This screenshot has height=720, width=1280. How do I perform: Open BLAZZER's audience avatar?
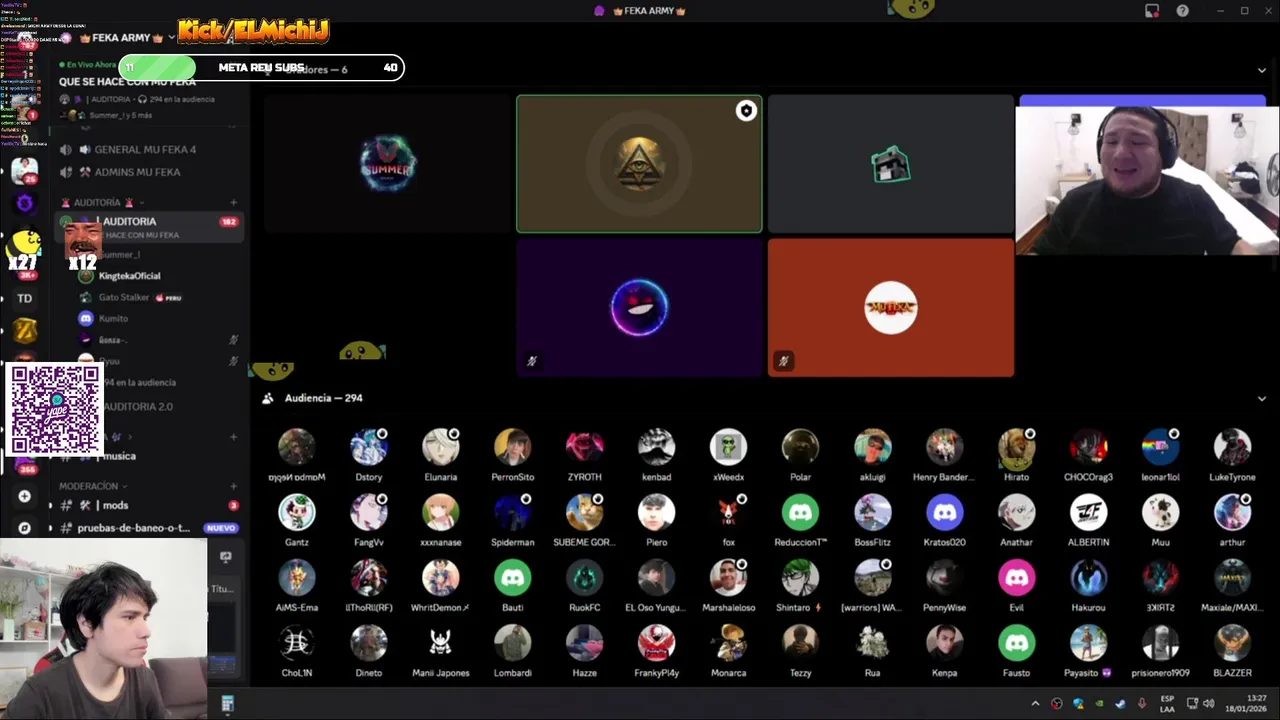click(x=1233, y=643)
